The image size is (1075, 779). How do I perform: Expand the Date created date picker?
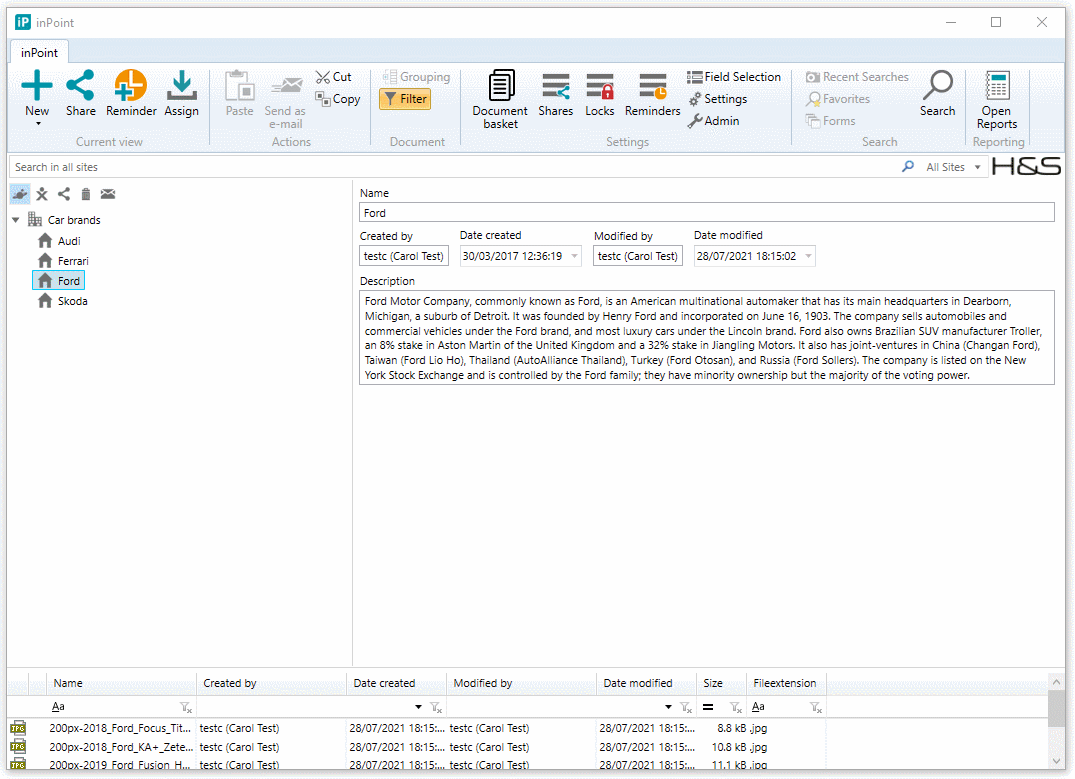tap(574, 257)
